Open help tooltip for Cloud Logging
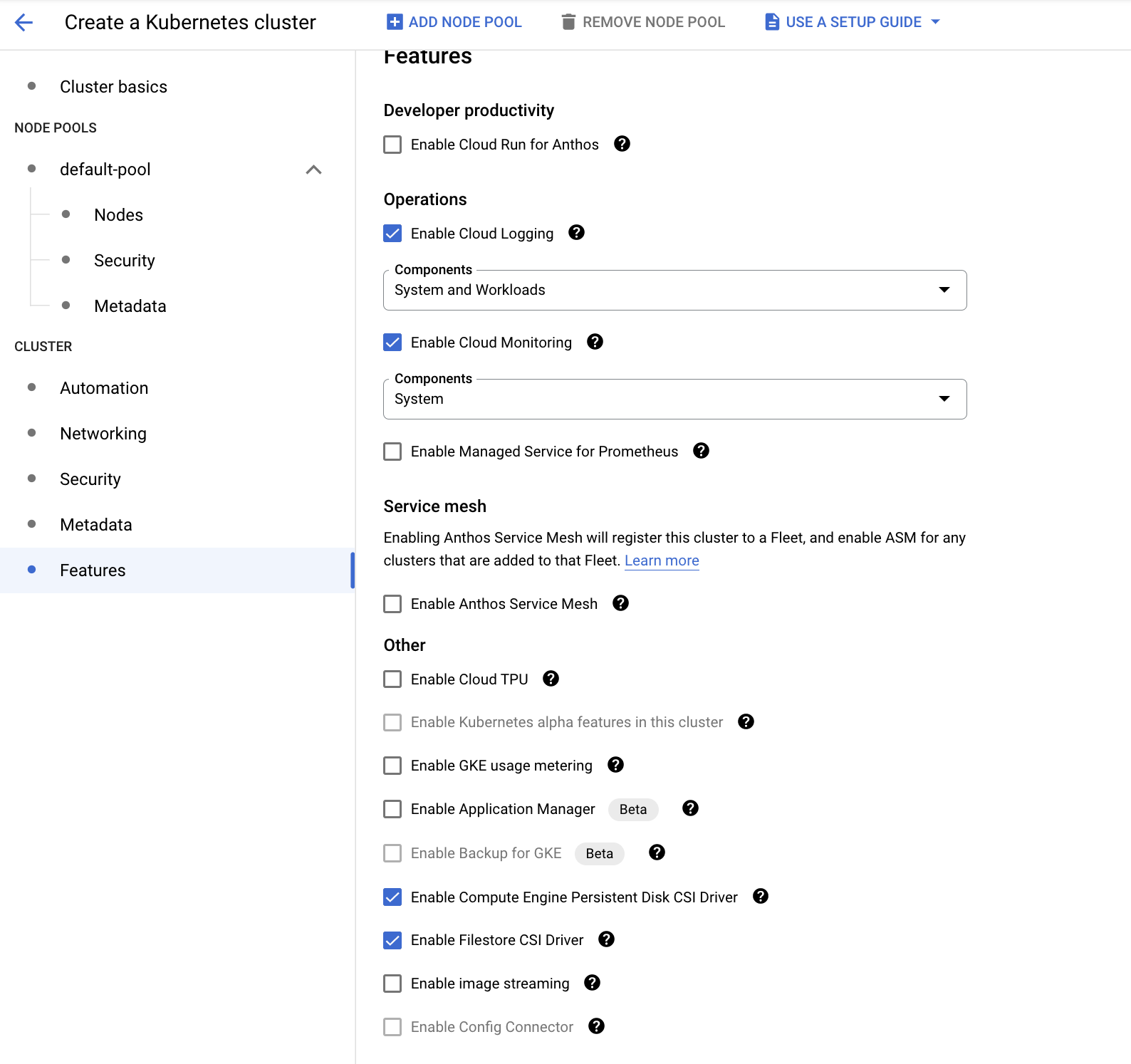 [576, 233]
